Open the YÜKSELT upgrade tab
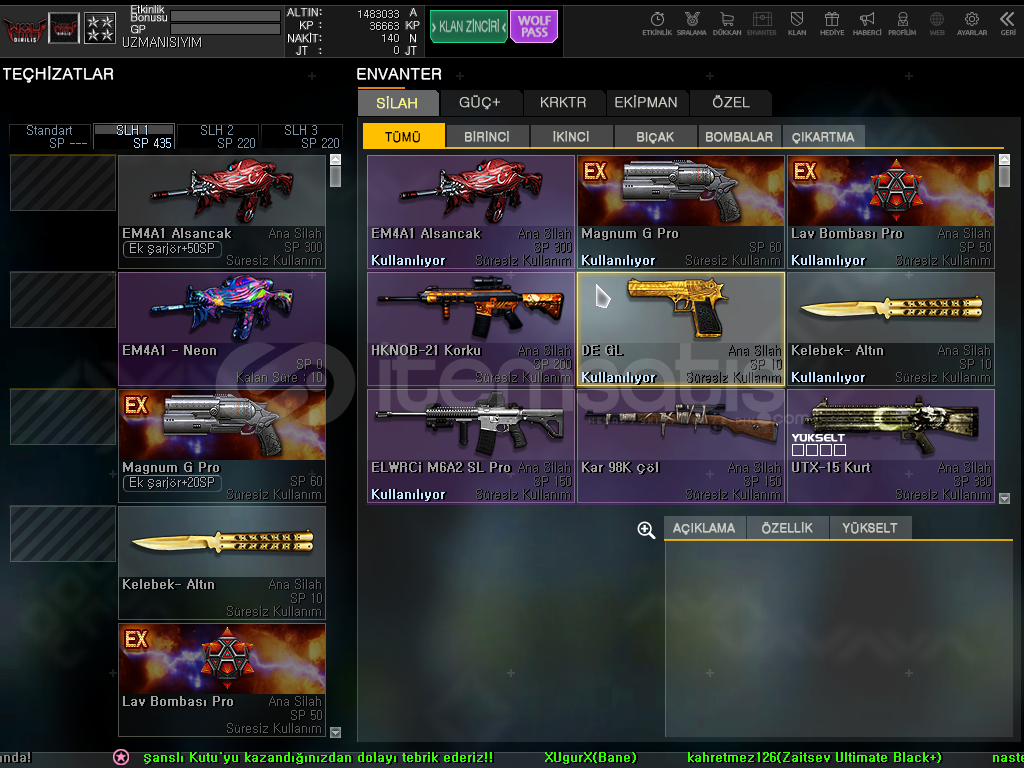The width and height of the screenshot is (1024, 768). [x=869, y=528]
